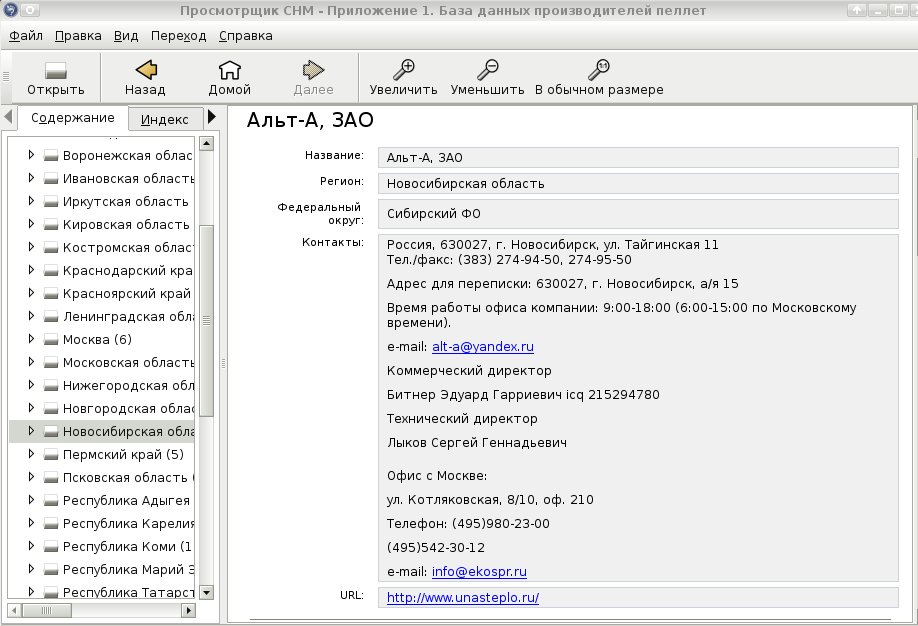Go back with the Назад arrow
Screen dimensions: 918x626
[145, 70]
